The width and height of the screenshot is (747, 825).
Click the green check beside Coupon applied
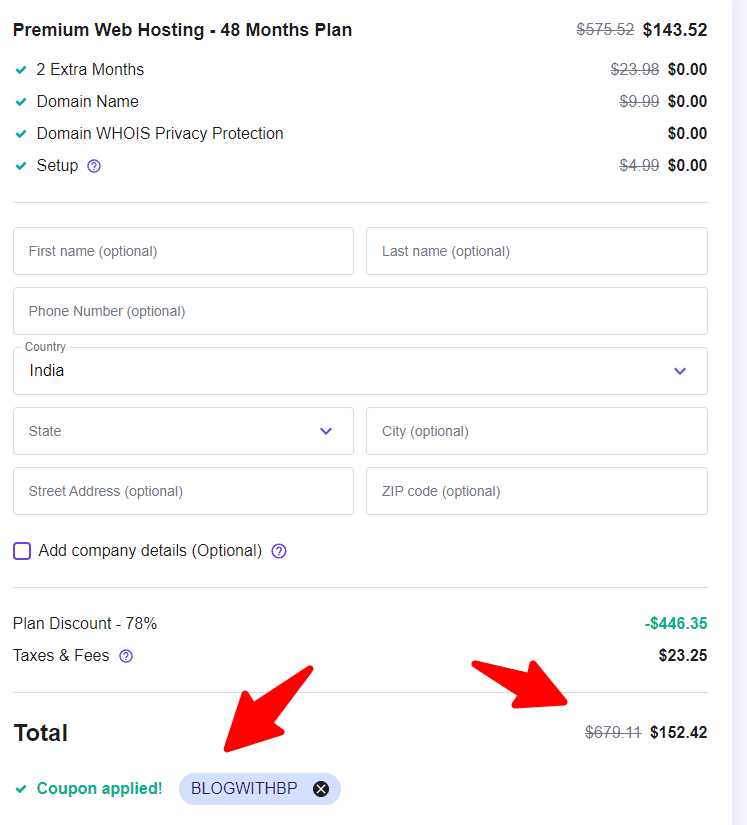click(21, 789)
